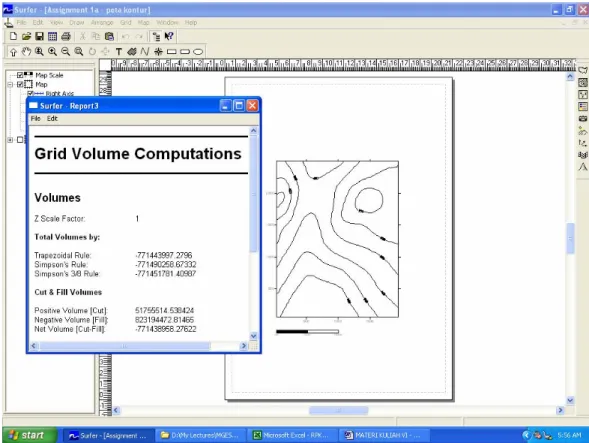
Task: Click the post map icon in right toolbar
Action: click(583, 95)
